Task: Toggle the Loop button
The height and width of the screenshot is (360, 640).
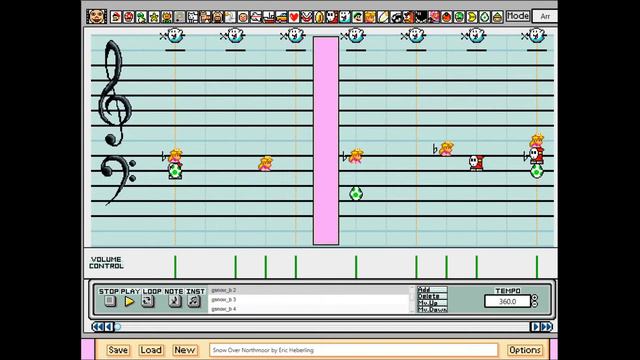Action: point(148,301)
